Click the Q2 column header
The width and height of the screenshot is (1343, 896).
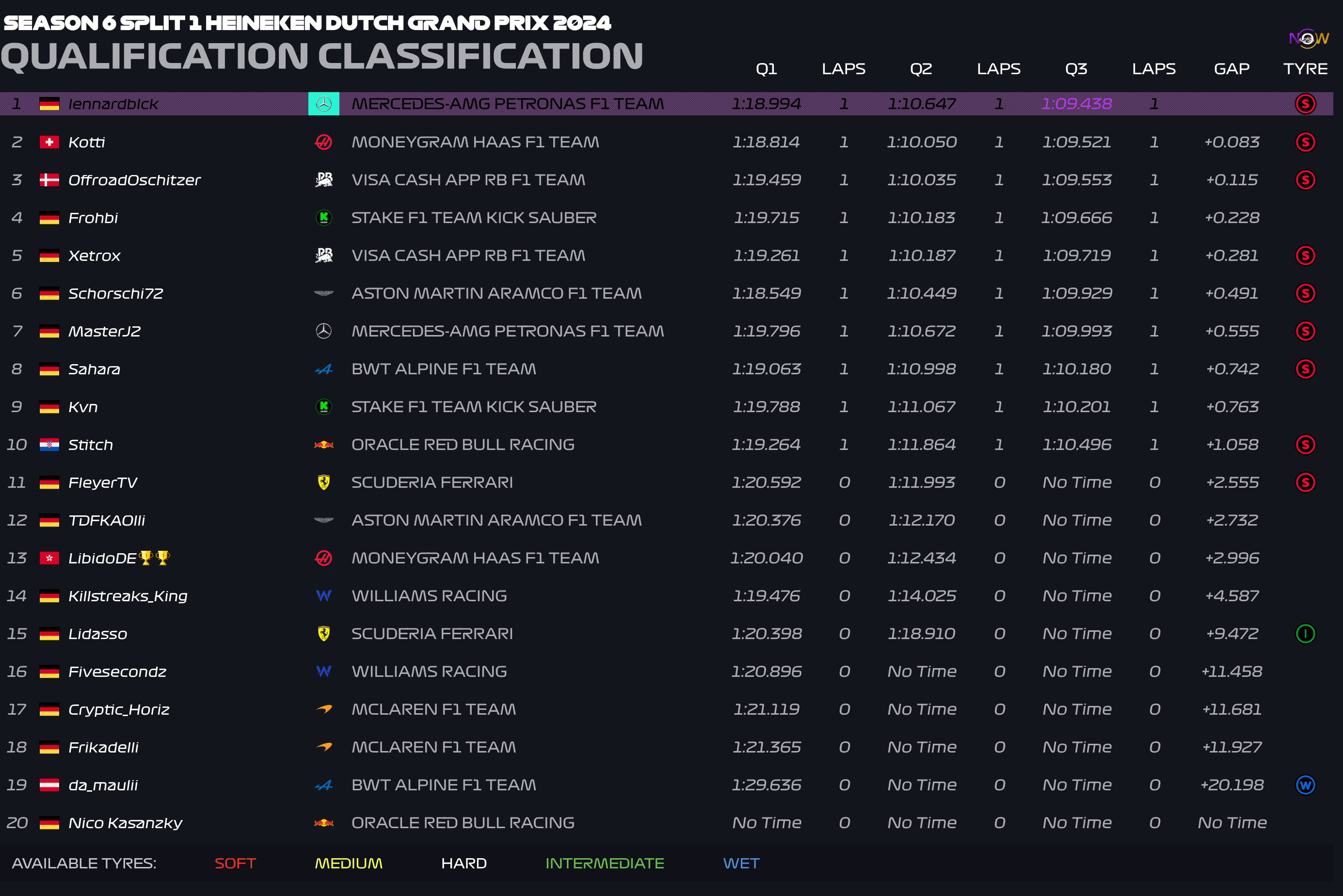point(921,68)
